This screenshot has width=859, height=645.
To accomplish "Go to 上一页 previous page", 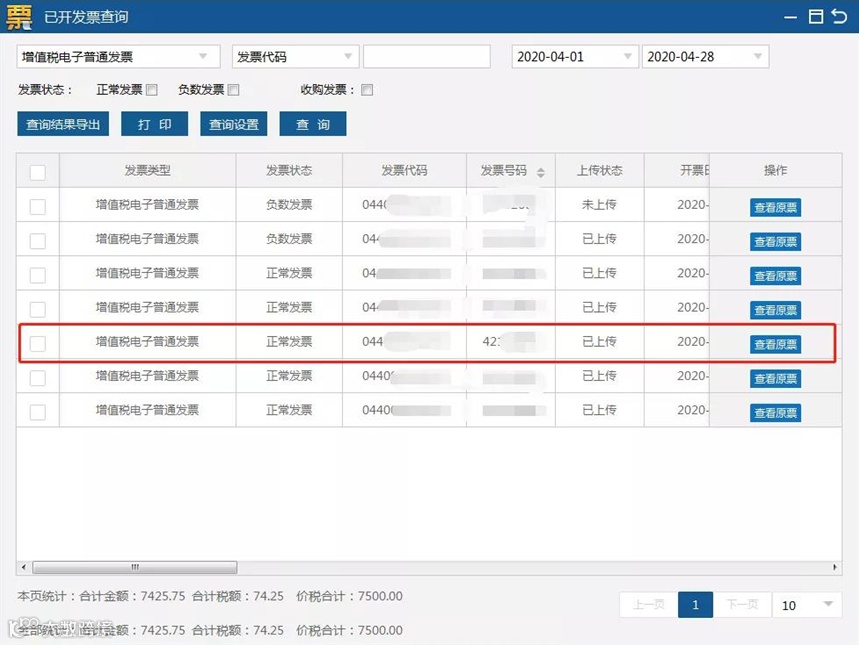I will coord(649,604).
